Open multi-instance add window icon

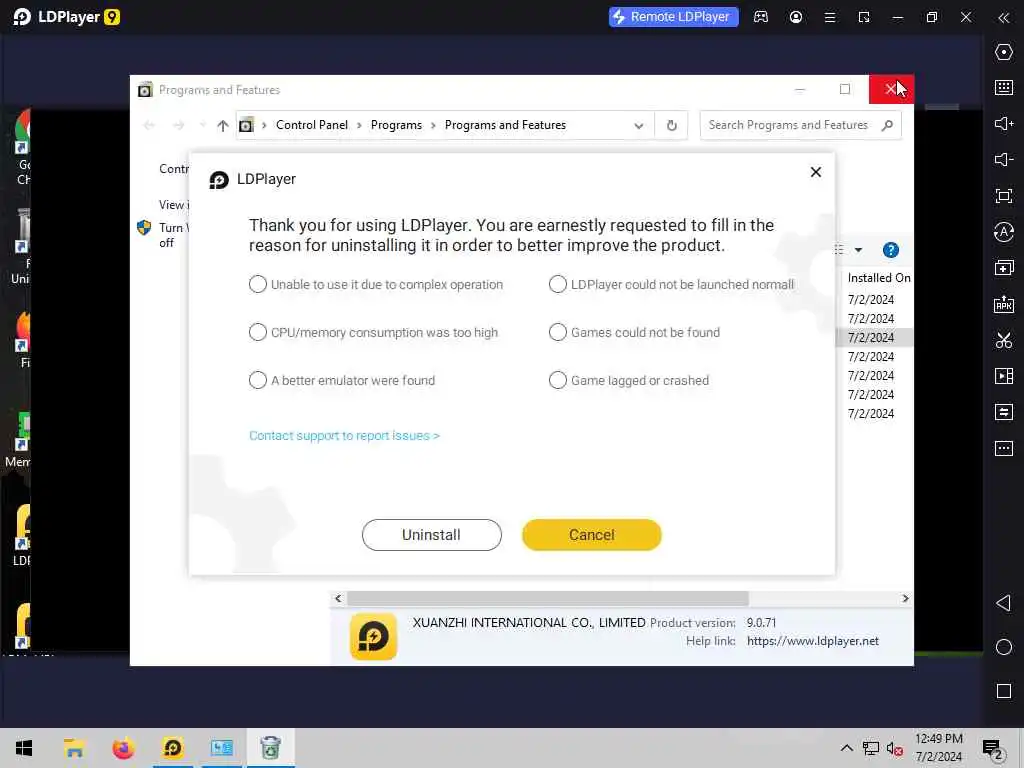tap(1004, 268)
